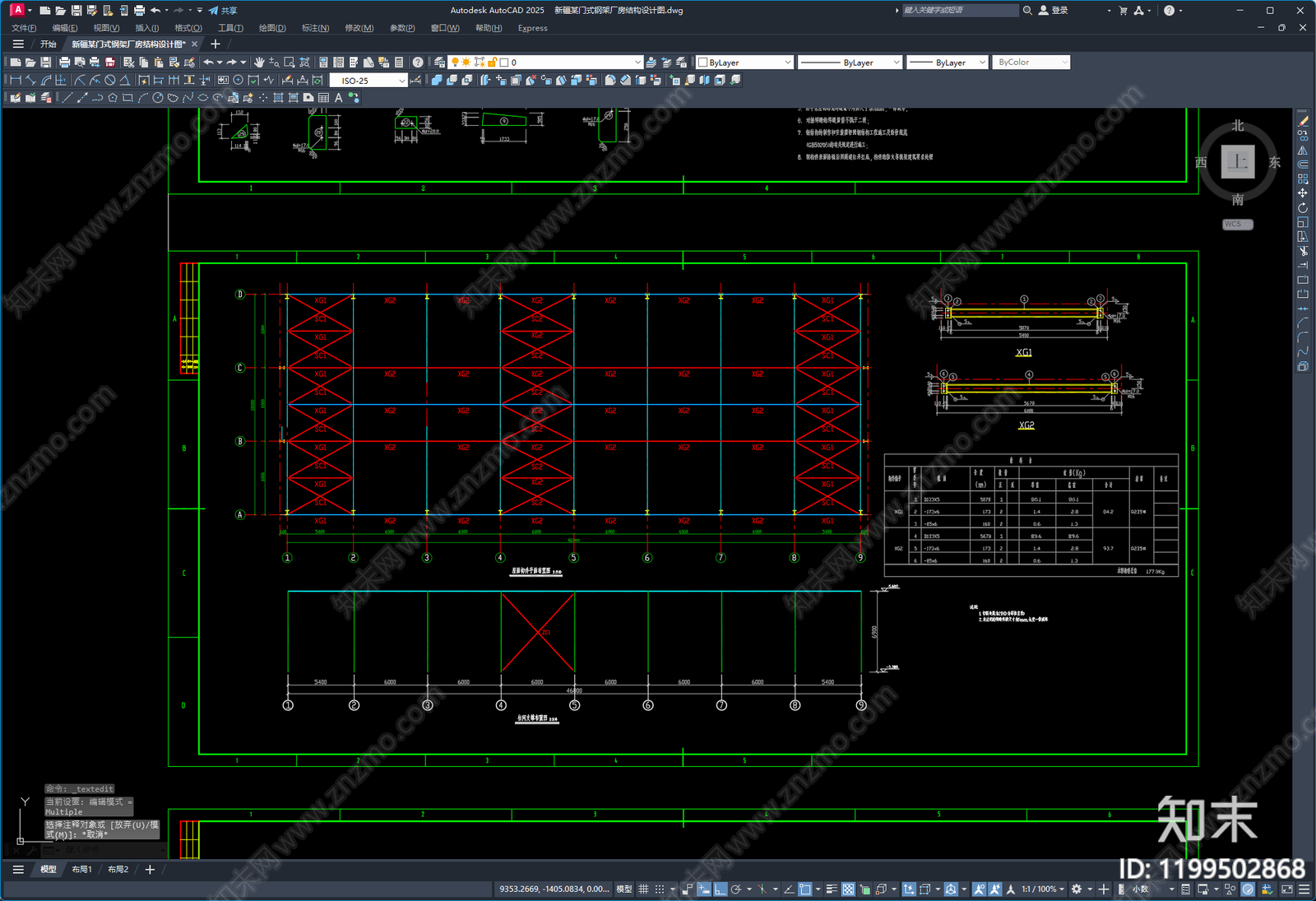Open the Layer Properties manager icon
1316x901 pixels.
(x=439, y=63)
